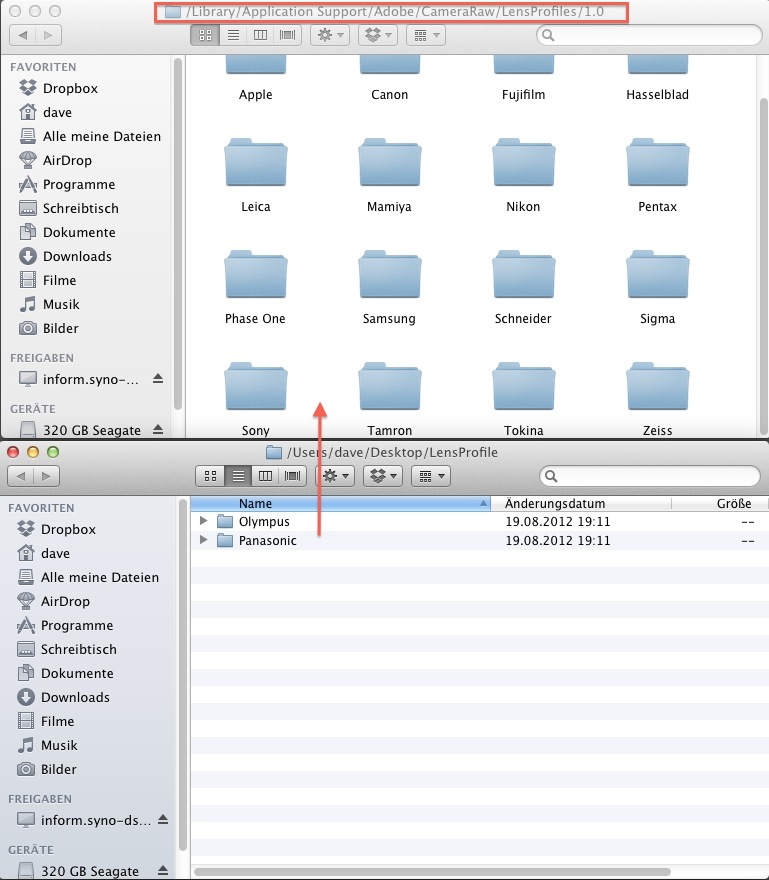
Task: Open the Dropbox toolbar menu in LensProfile window
Action: [383, 476]
